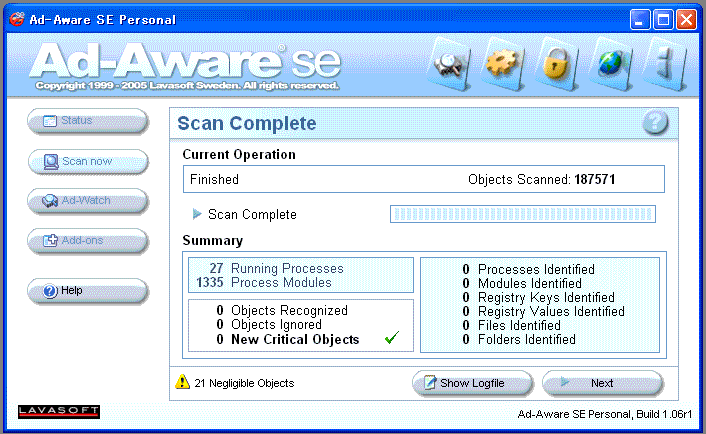
Task: Click the info 'i' icon in header
Action: 665,64
